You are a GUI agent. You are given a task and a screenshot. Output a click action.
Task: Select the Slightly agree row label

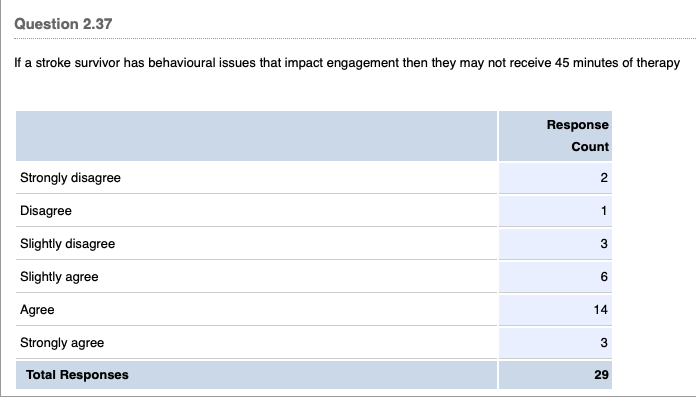coord(59,277)
